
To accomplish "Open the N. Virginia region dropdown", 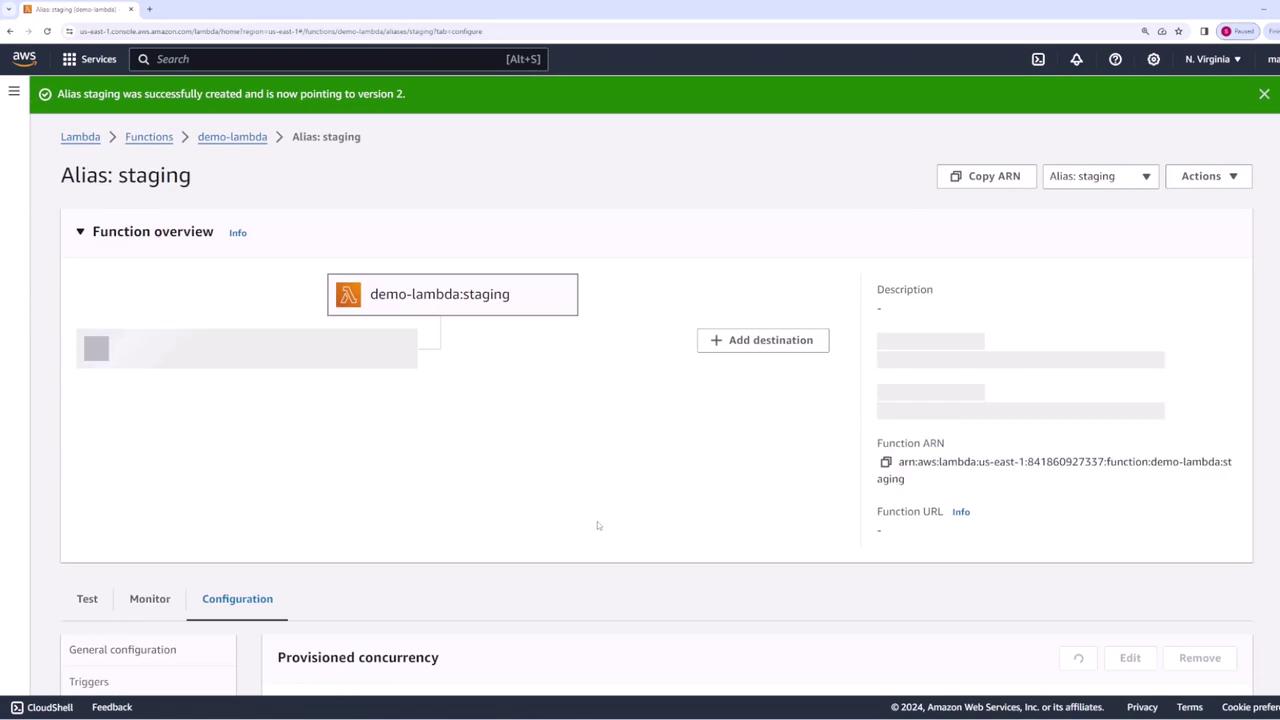I will click(x=1213, y=59).
